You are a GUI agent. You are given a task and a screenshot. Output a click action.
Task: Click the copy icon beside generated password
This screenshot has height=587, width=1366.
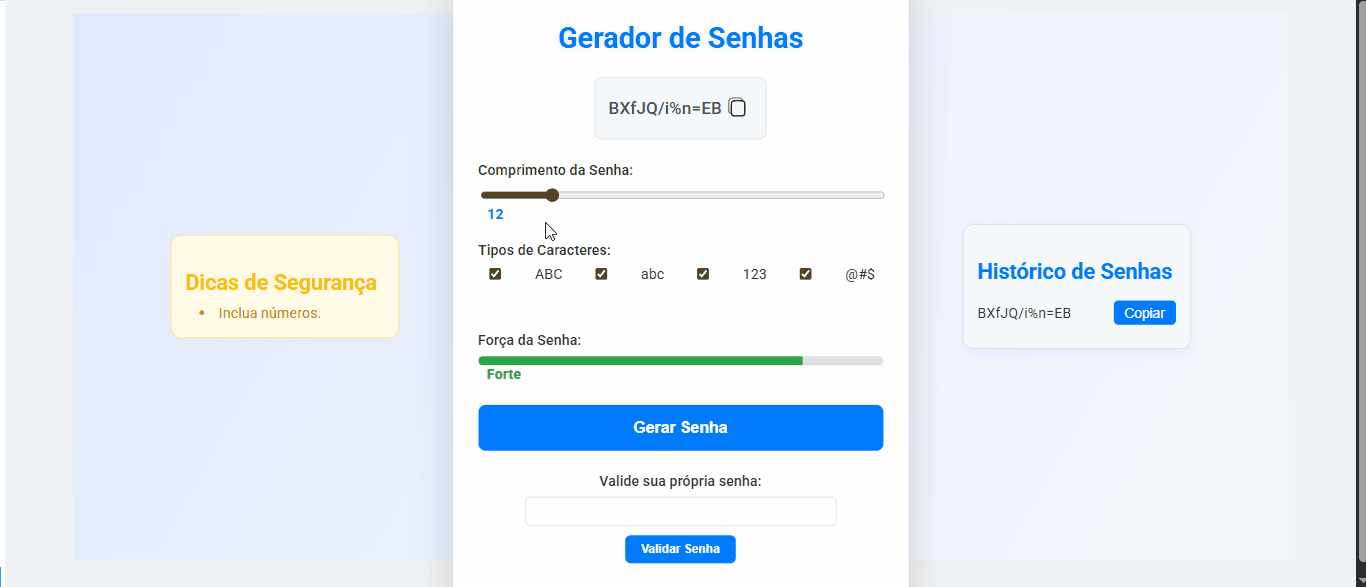pyautogui.click(x=737, y=108)
